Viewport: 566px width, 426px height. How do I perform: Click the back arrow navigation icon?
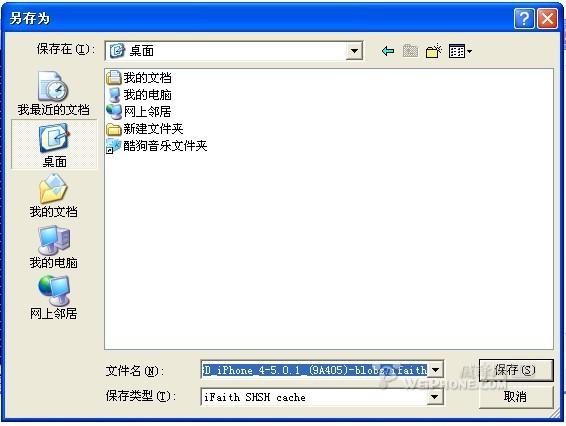click(x=388, y=51)
